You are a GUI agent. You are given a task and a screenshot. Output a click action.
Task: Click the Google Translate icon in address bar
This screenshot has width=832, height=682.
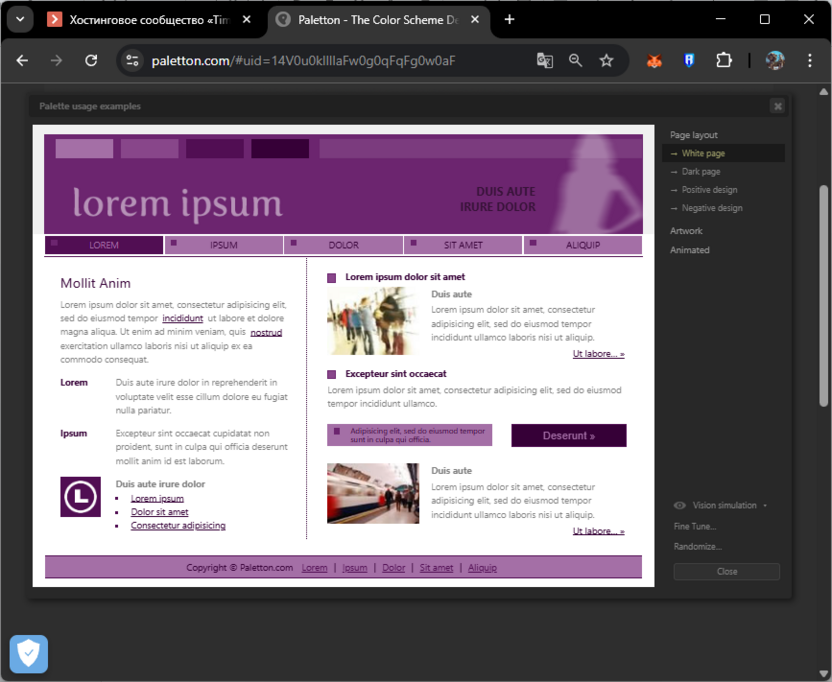coord(545,61)
